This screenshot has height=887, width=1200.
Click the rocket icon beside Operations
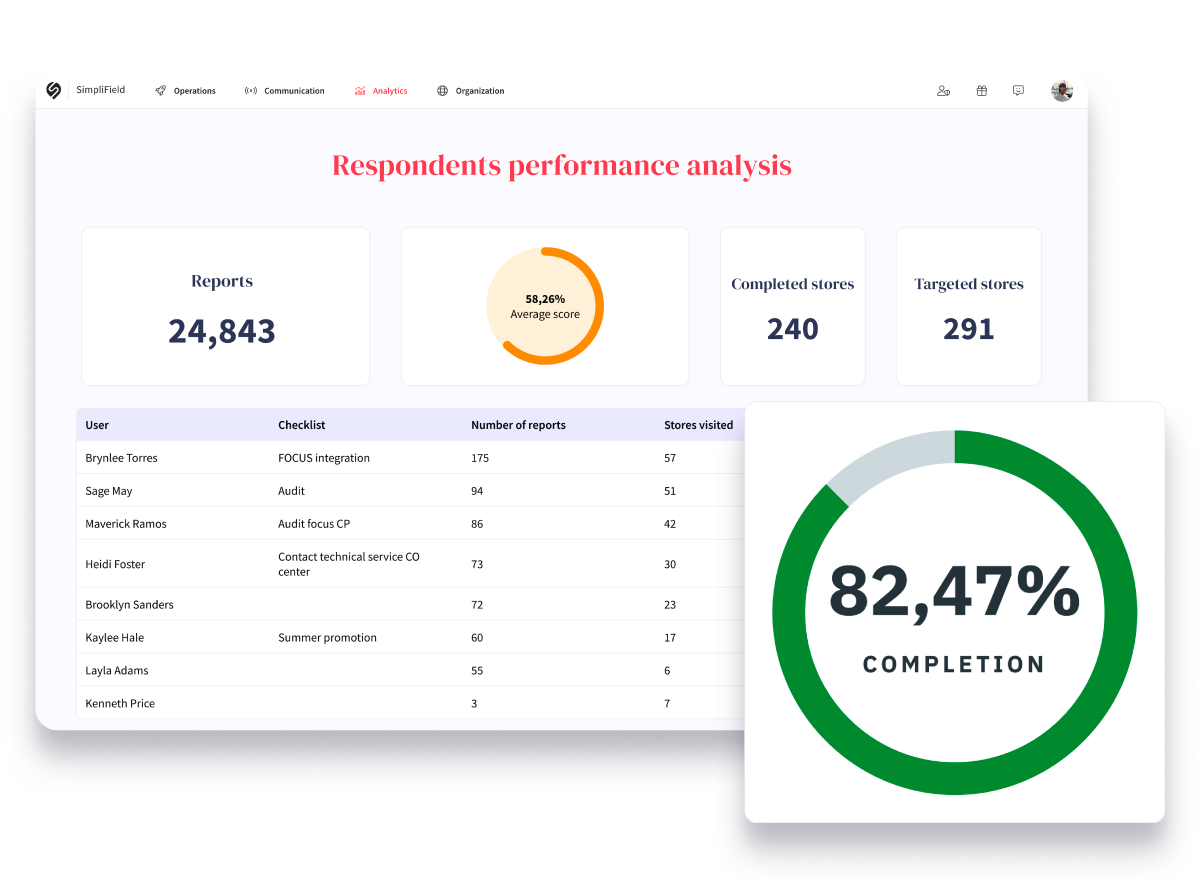point(160,91)
